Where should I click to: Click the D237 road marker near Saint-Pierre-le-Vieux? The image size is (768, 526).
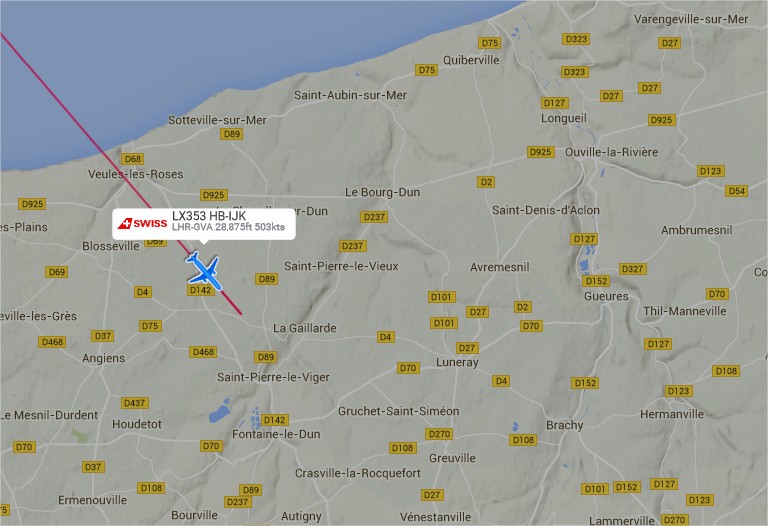point(353,246)
